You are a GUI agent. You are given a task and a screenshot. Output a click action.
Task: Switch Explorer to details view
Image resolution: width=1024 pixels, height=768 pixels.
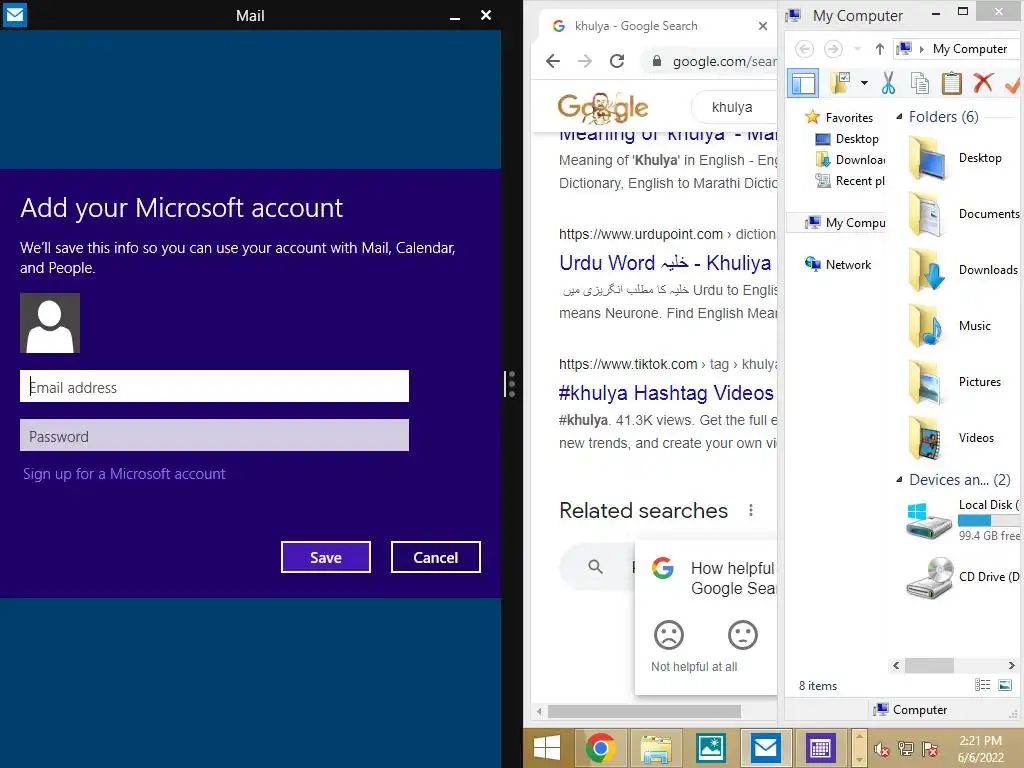coord(982,685)
